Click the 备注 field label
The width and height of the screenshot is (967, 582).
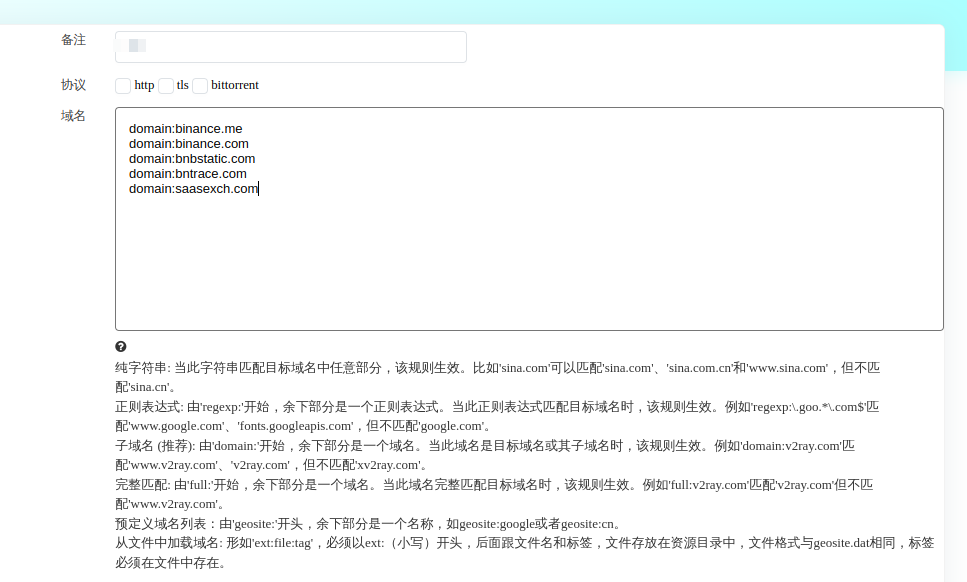click(x=73, y=40)
